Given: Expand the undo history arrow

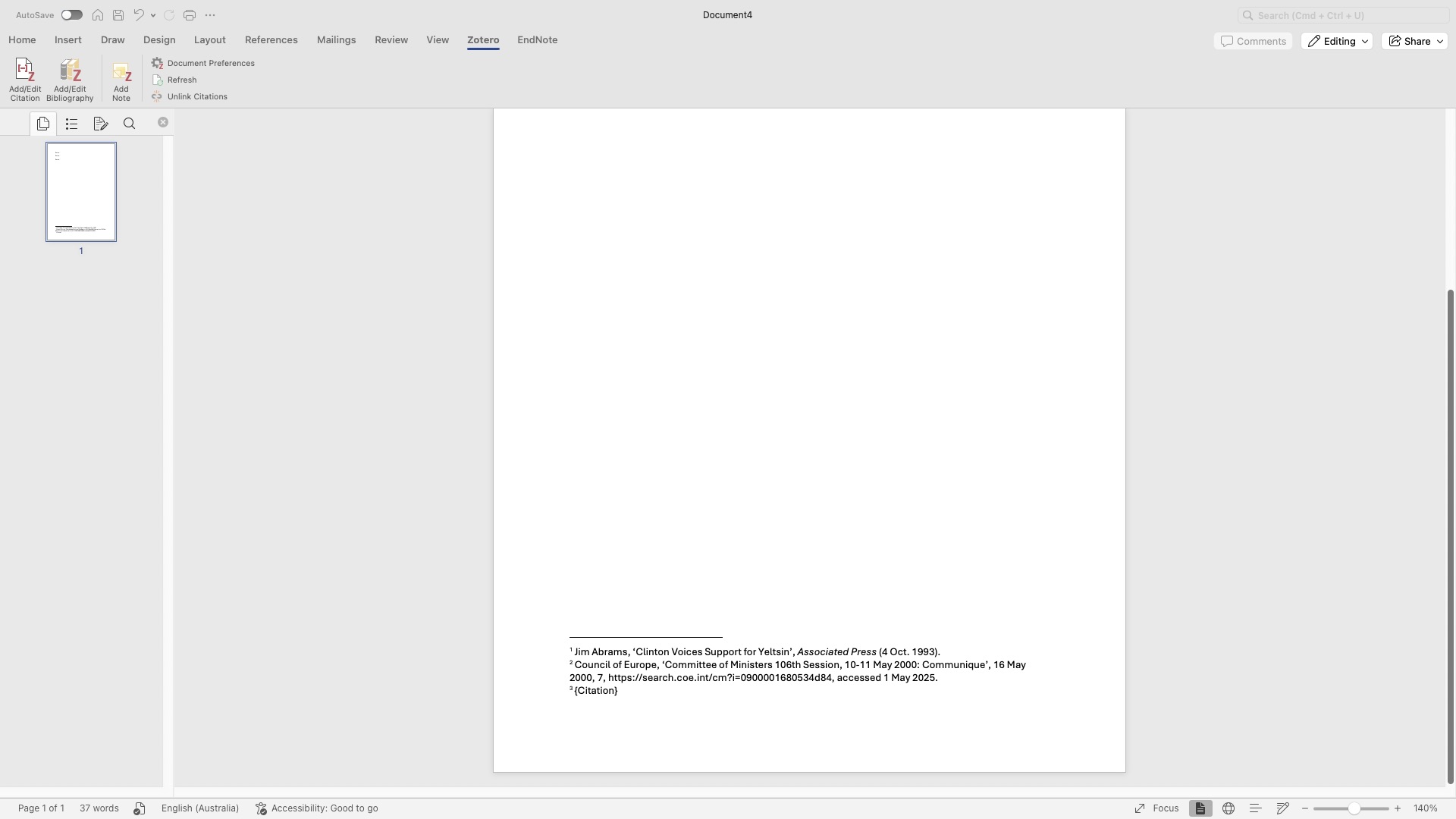Looking at the screenshot, I should [153, 15].
